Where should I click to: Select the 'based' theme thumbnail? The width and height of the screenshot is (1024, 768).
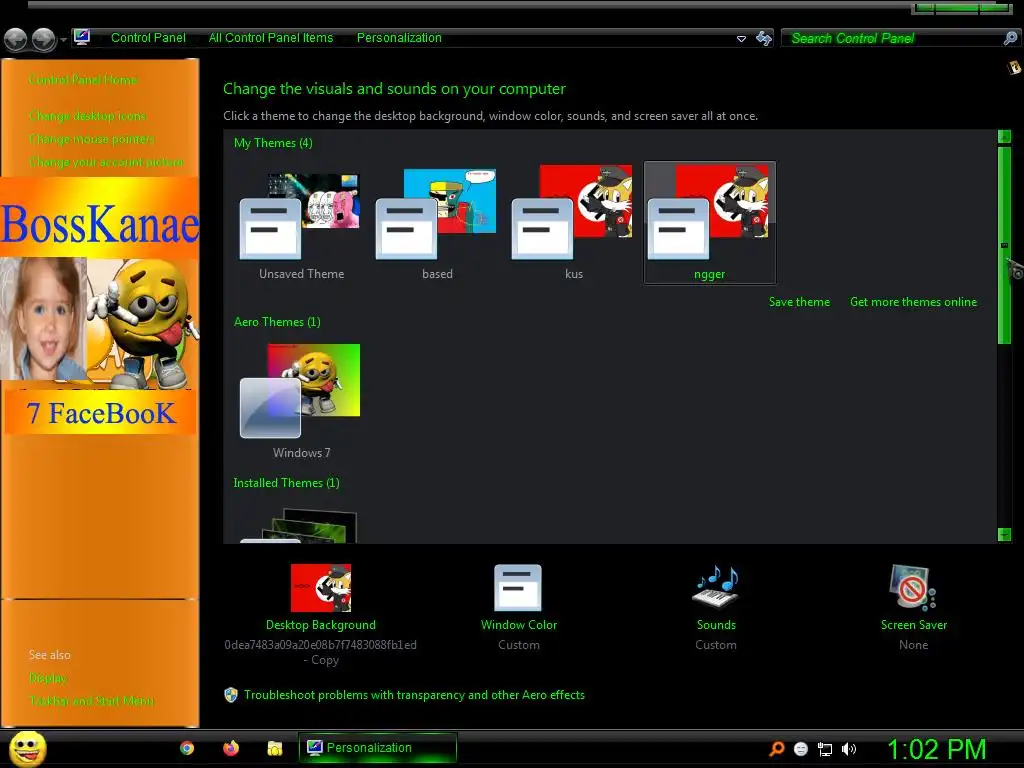[x=437, y=222]
